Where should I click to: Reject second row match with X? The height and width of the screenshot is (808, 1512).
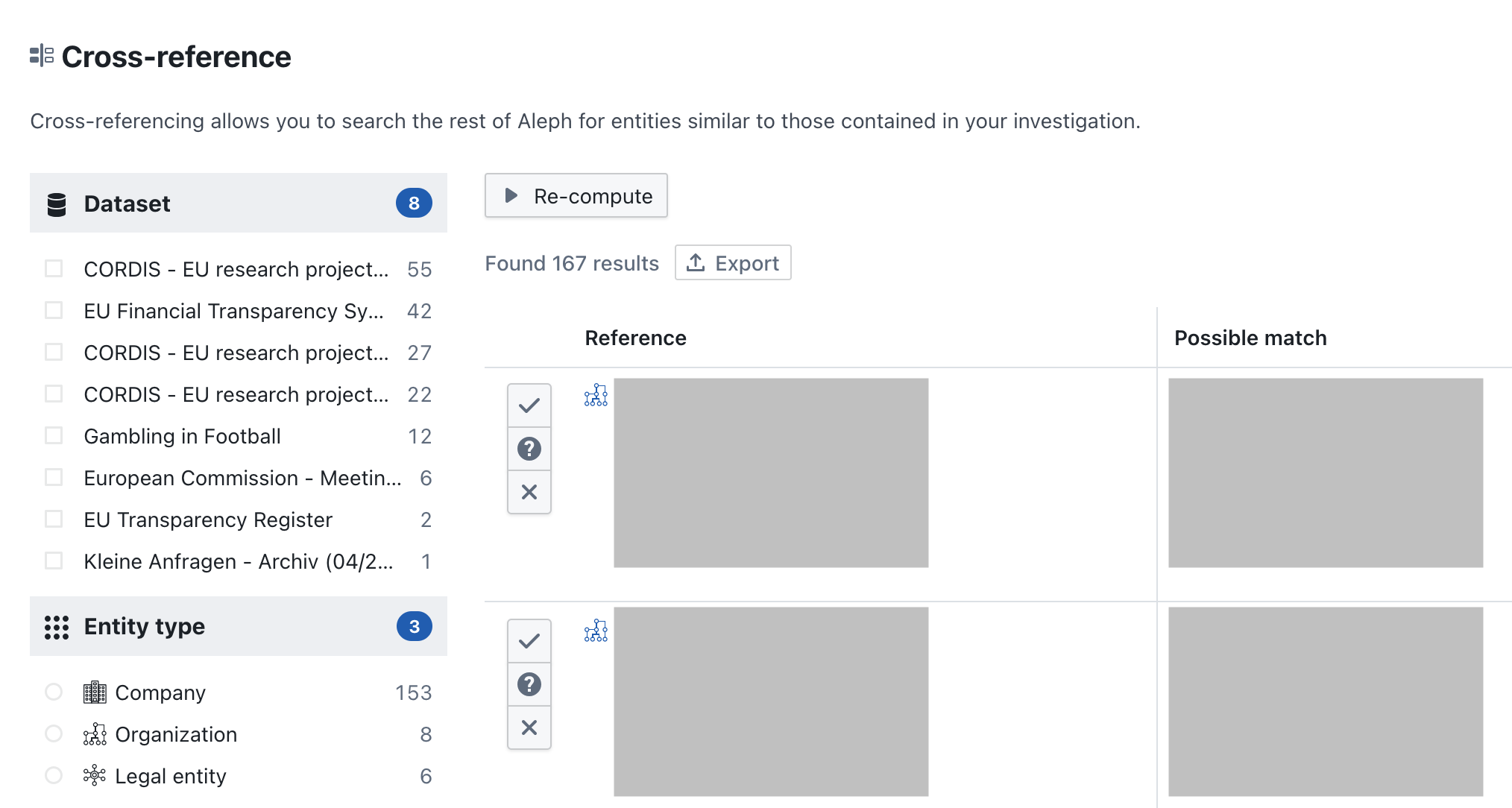(529, 727)
